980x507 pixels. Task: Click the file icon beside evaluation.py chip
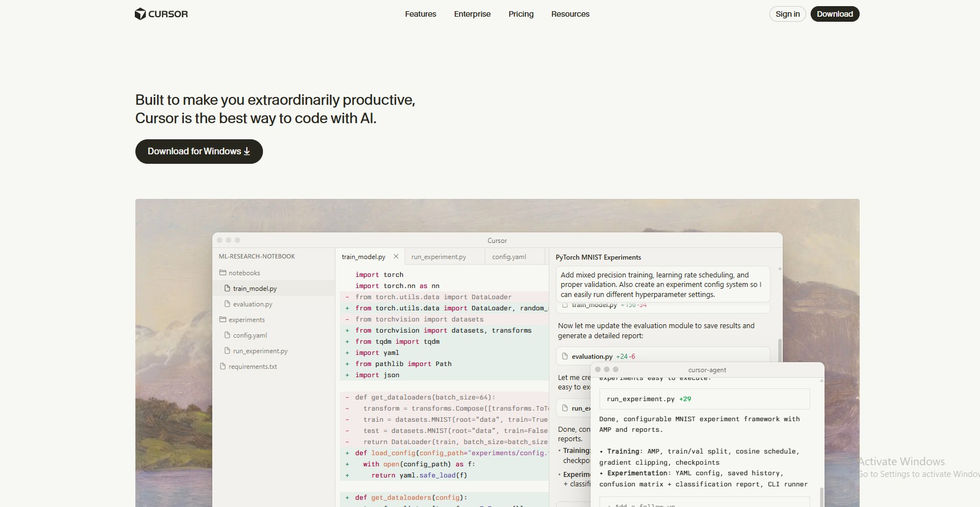pyautogui.click(x=564, y=356)
